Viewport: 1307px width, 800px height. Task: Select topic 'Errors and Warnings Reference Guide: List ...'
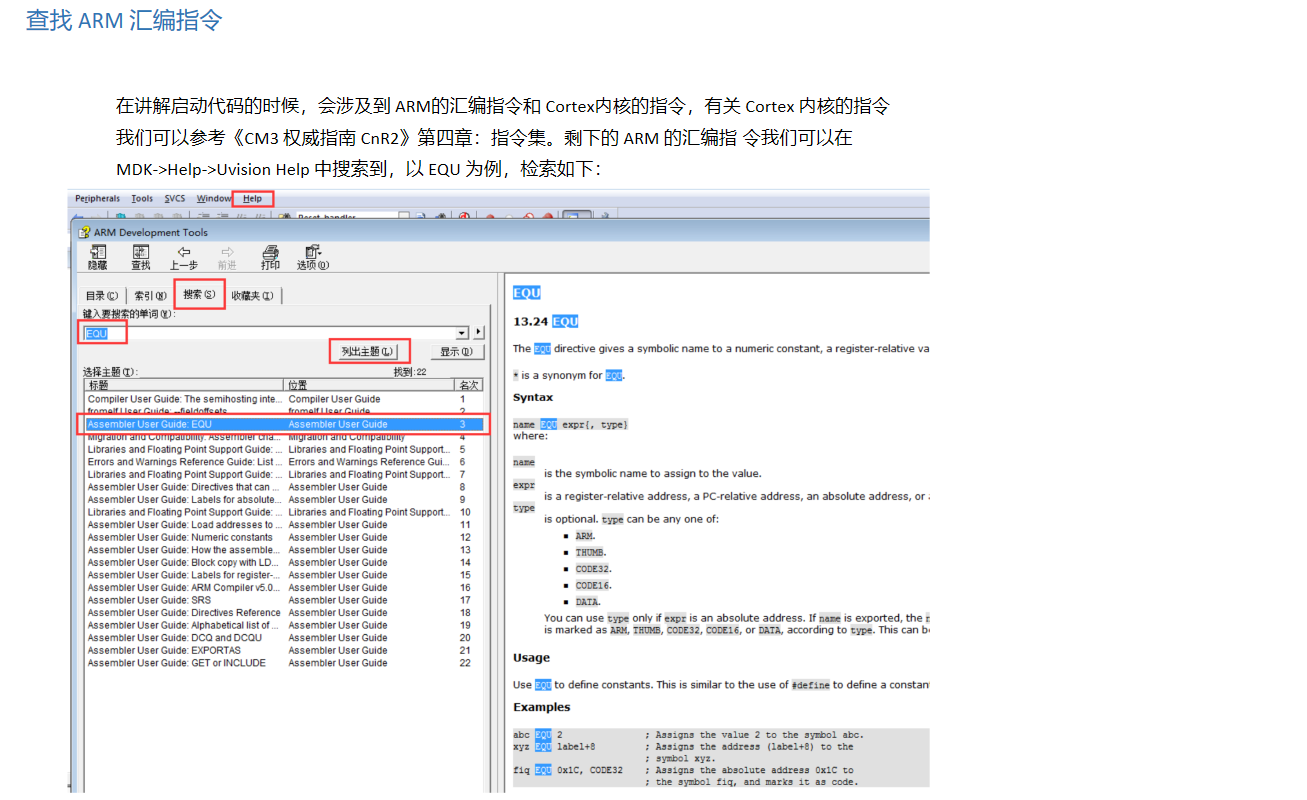[285, 462]
